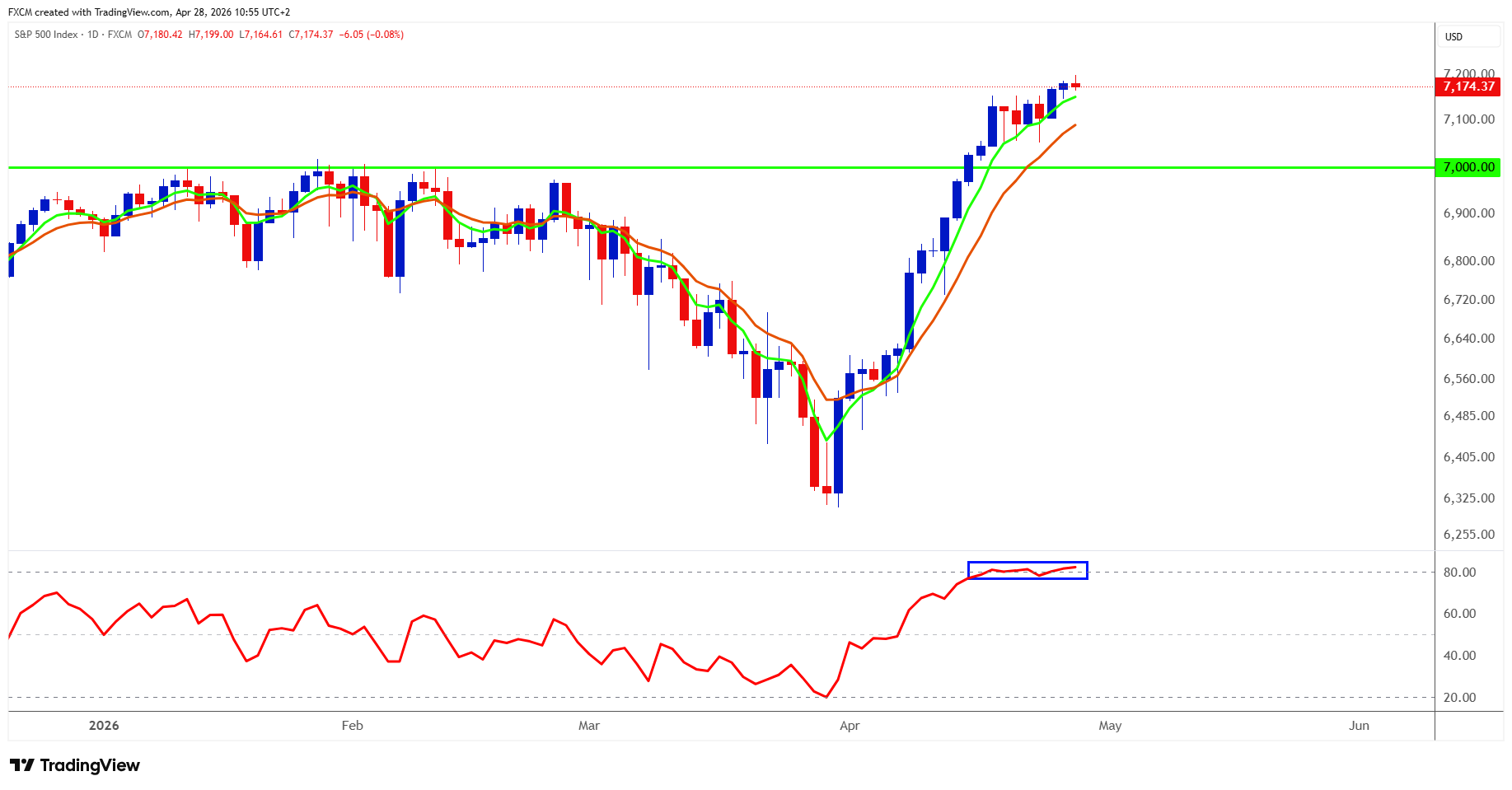
Task: Click the 6,325.00 price axis label
Action: [1468, 498]
